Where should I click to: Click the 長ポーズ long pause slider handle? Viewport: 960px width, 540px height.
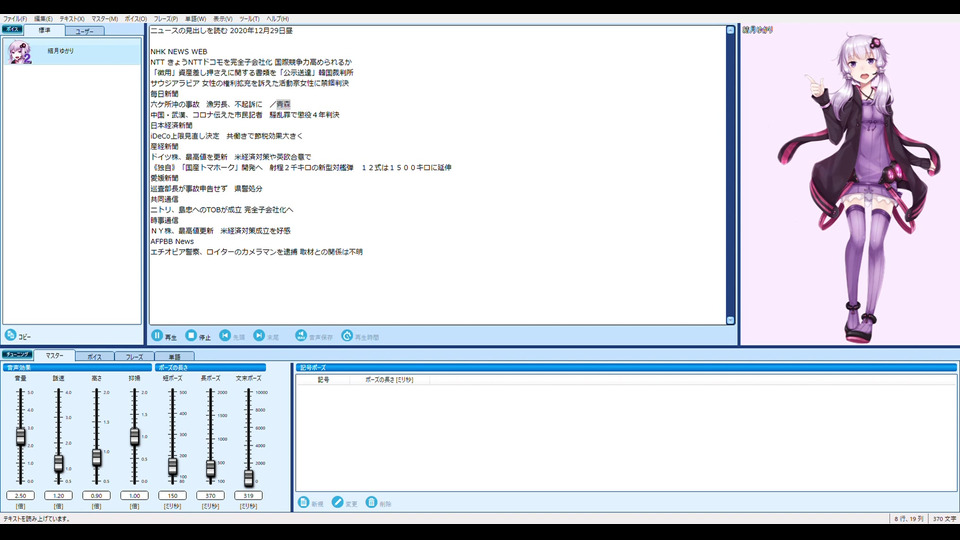click(211, 468)
